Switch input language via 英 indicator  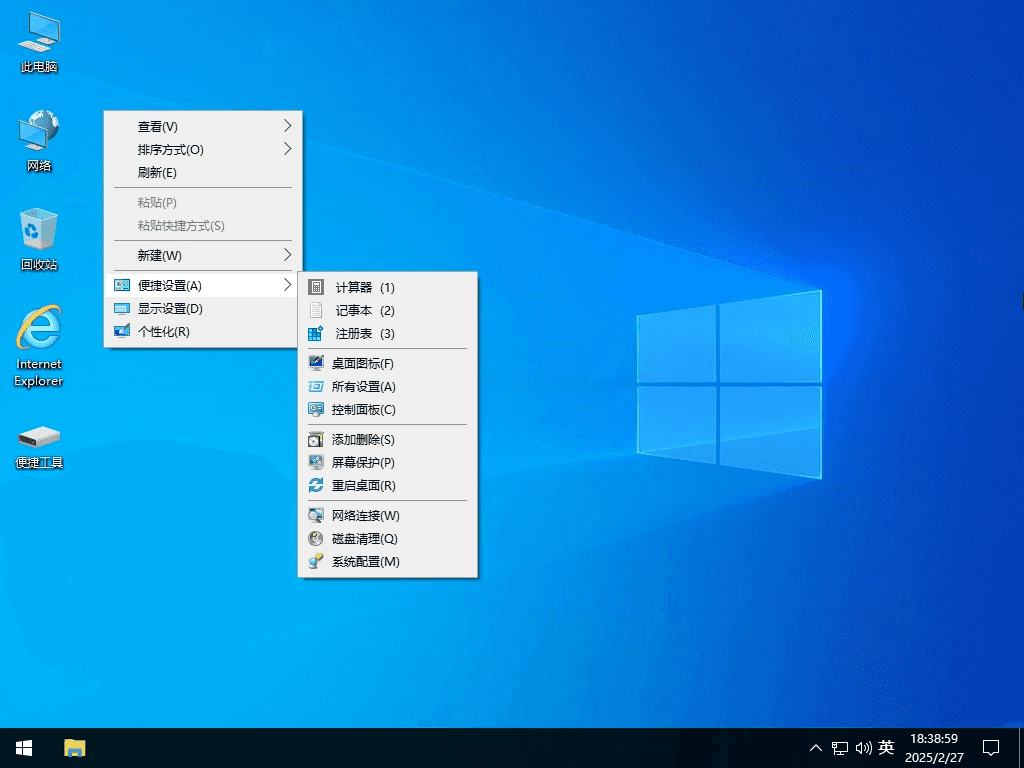click(886, 747)
